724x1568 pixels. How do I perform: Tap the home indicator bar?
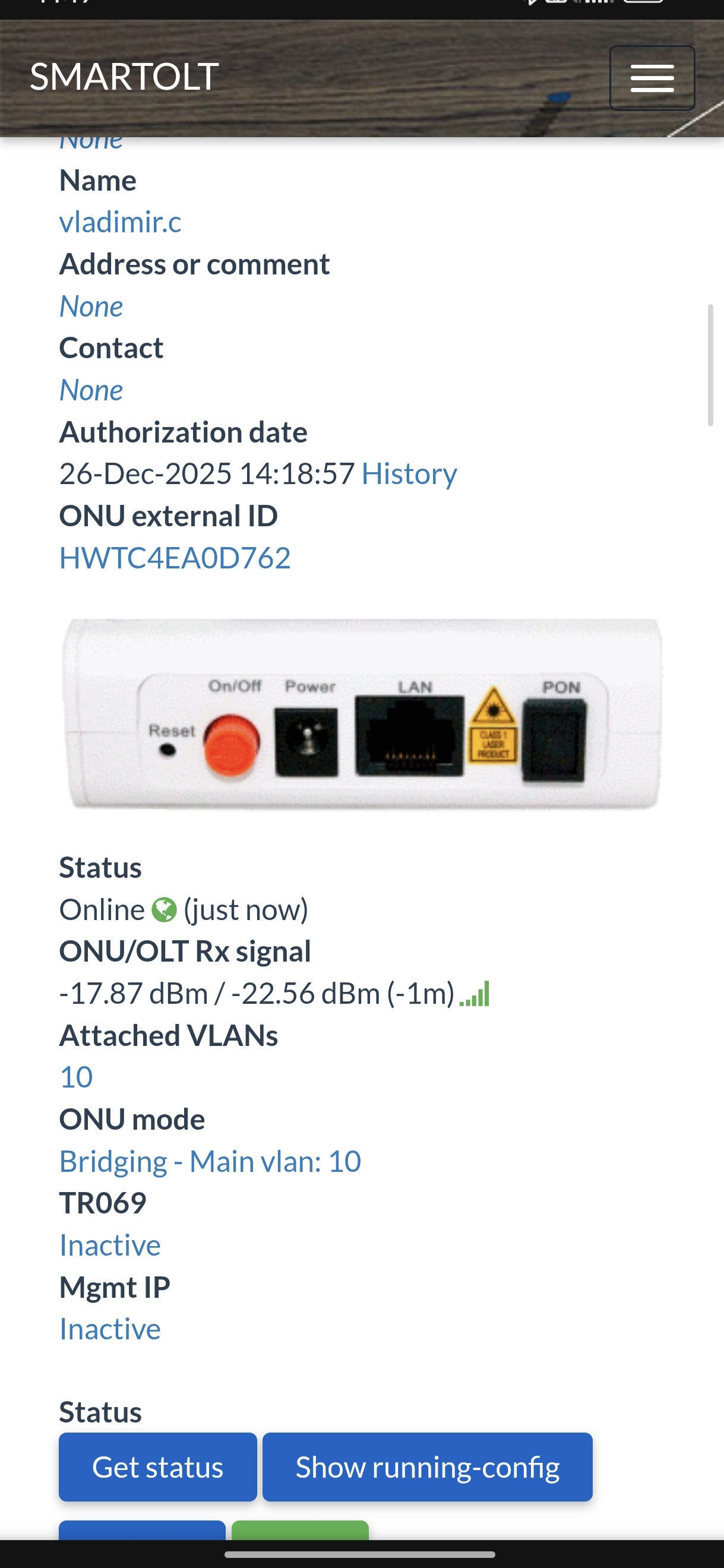(x=360, y=1554)
